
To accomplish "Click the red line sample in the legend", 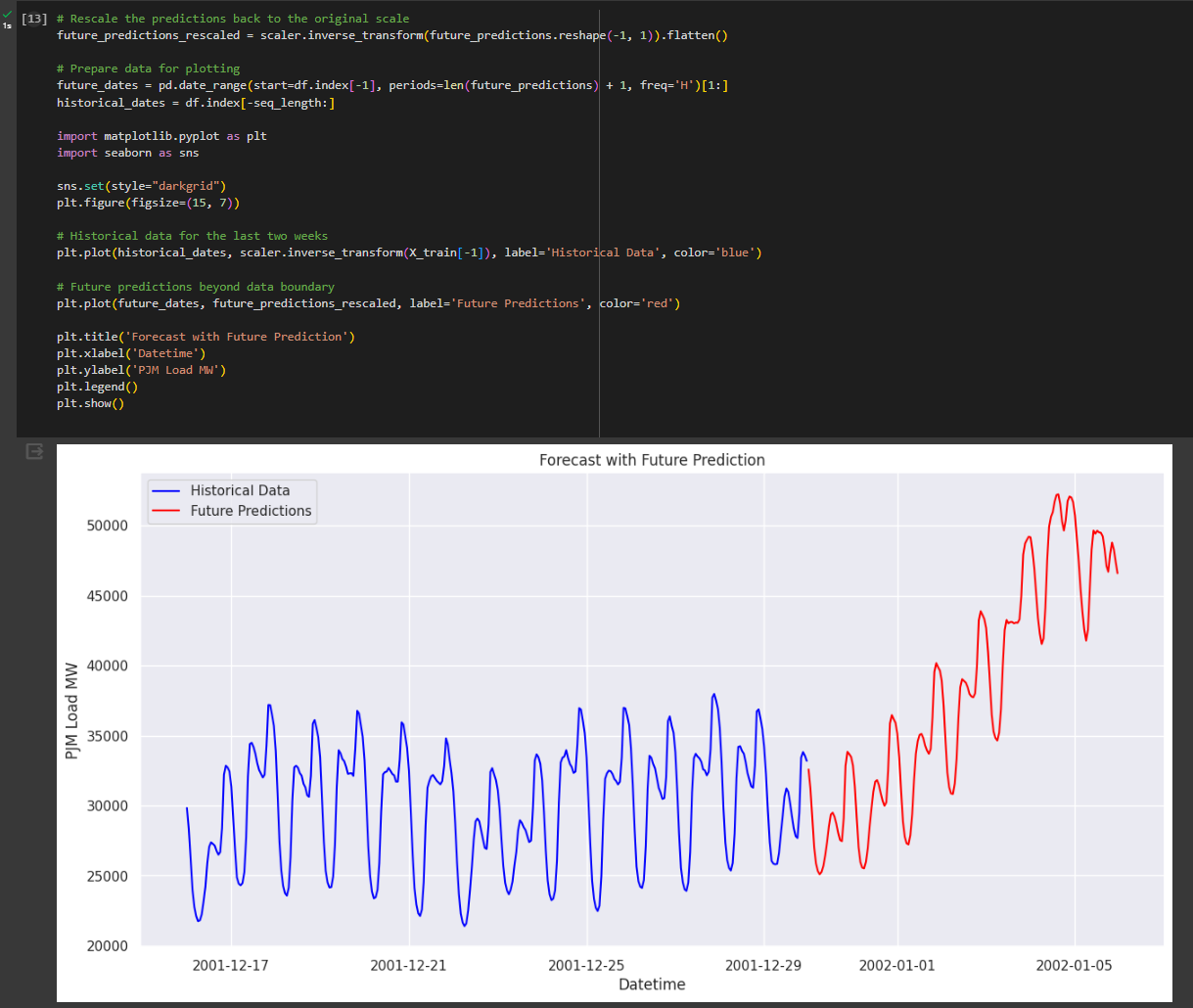I will (x=167, y=511).
